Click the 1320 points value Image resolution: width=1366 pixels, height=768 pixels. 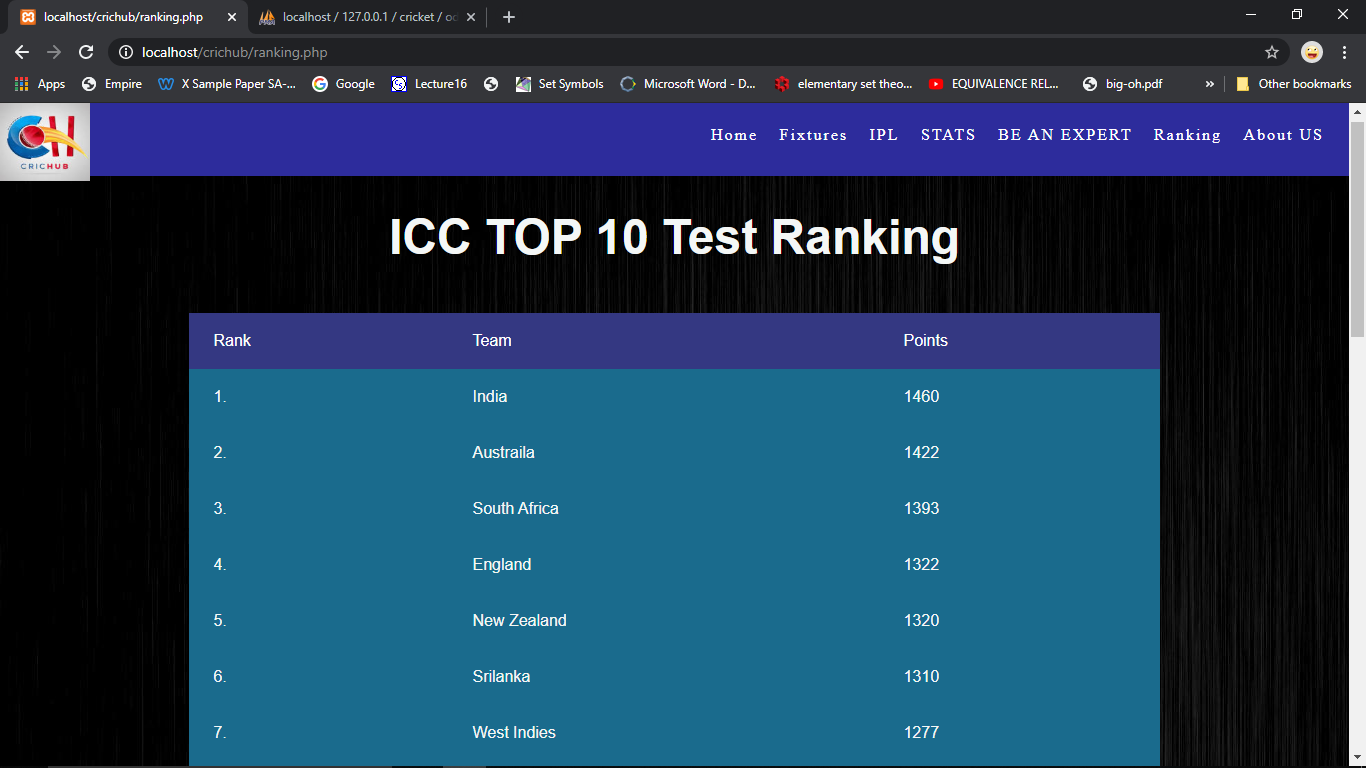(922, 621)
